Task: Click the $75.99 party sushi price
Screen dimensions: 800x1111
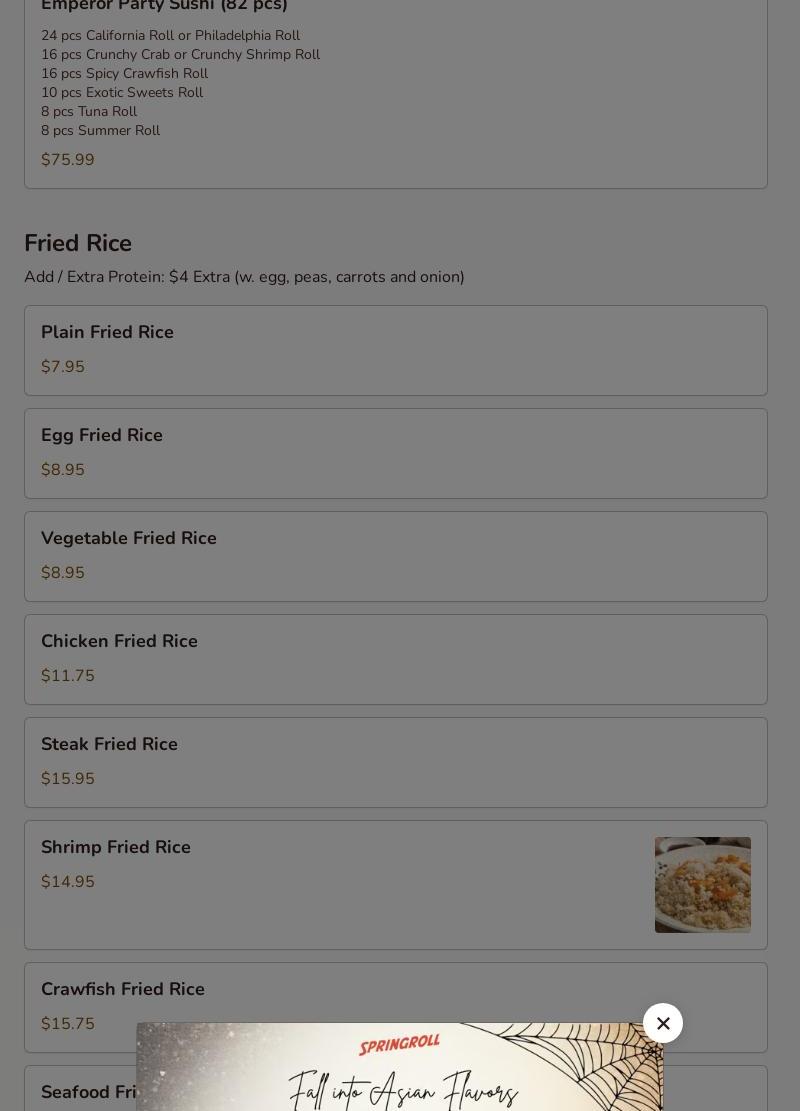Action: (x=68, y=160)
